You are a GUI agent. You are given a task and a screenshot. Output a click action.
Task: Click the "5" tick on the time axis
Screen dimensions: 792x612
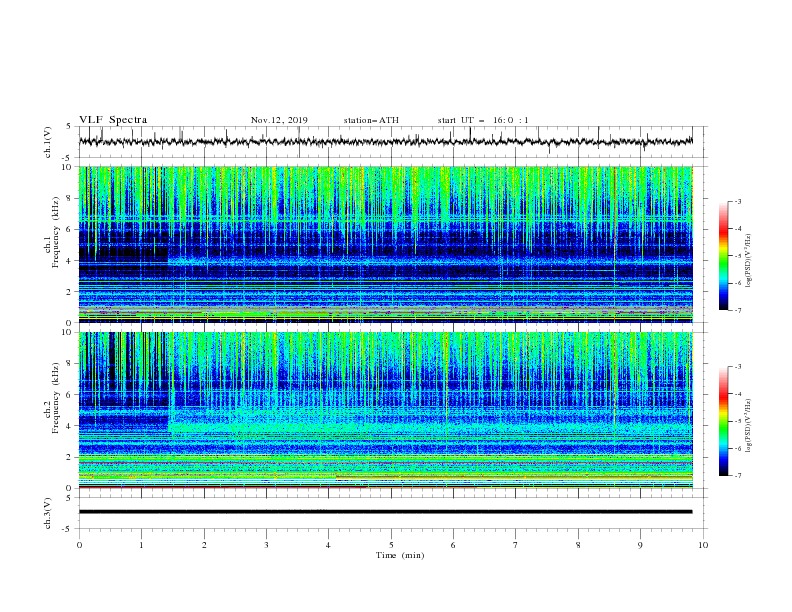tap(391, 545)
